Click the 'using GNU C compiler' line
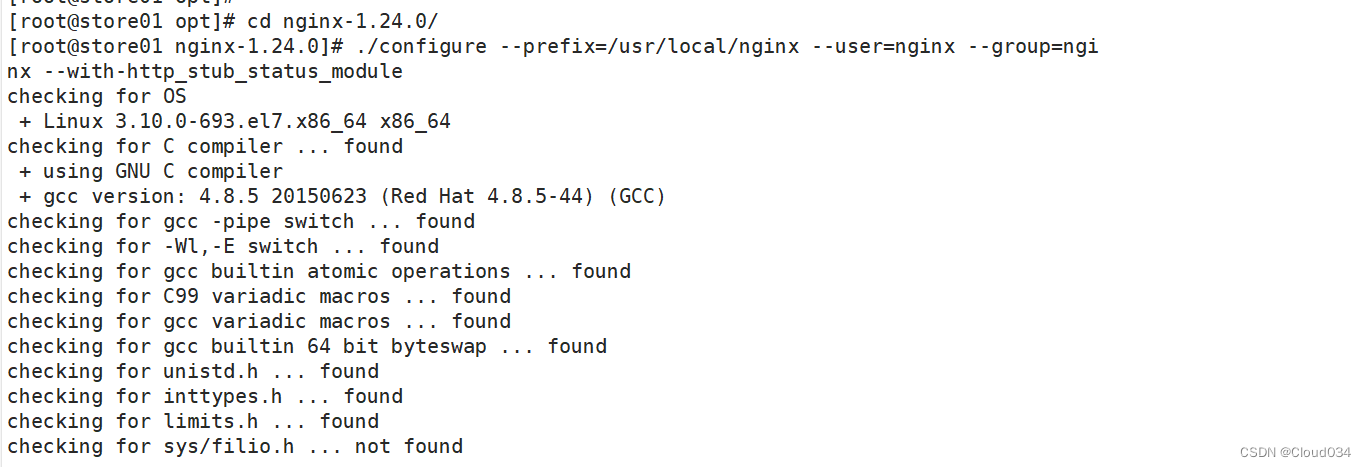Viewport: 1366px width, 467px height. click(x=151, y=171)
